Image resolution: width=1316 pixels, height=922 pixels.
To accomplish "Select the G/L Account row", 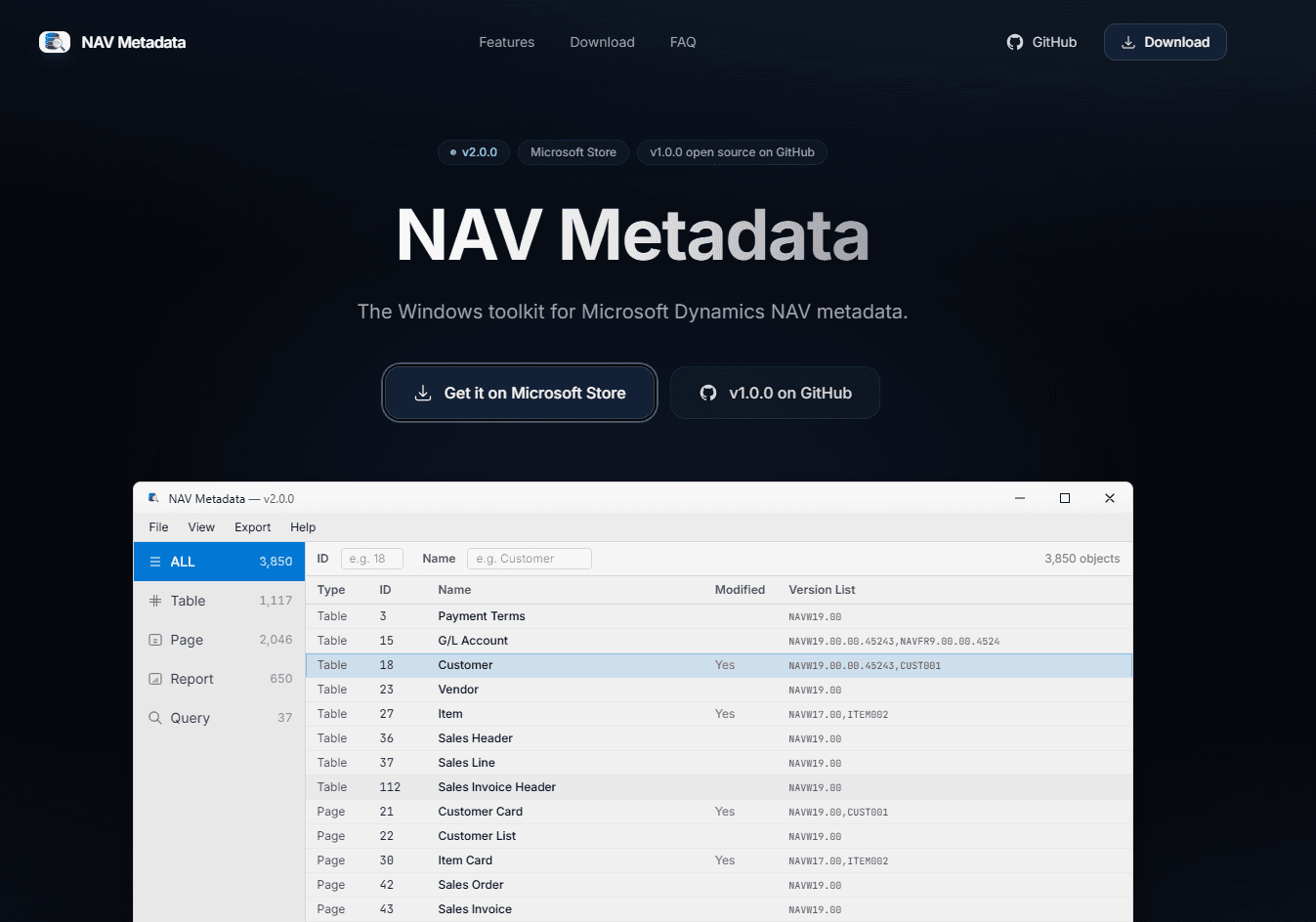I will coord(719,641).
